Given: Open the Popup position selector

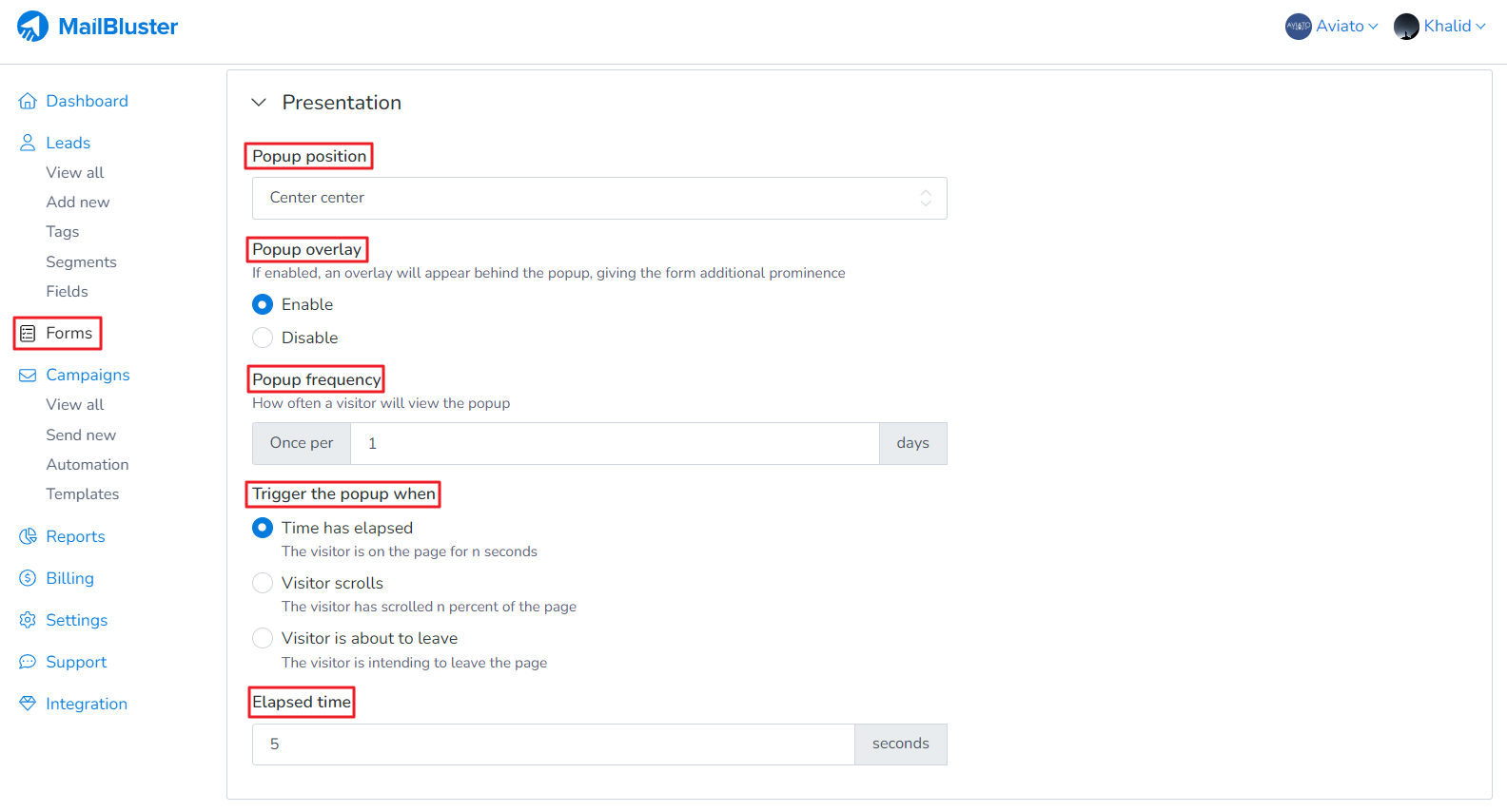Looking at the screenshot, I should [599, 198].
